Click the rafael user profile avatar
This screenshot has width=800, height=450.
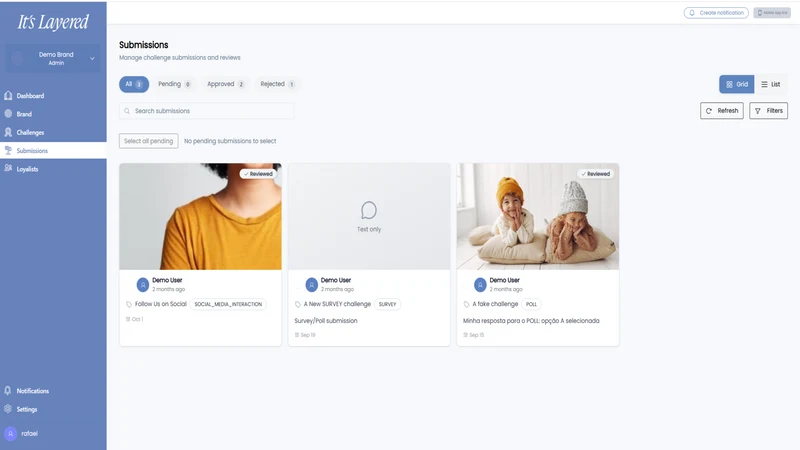10,434
